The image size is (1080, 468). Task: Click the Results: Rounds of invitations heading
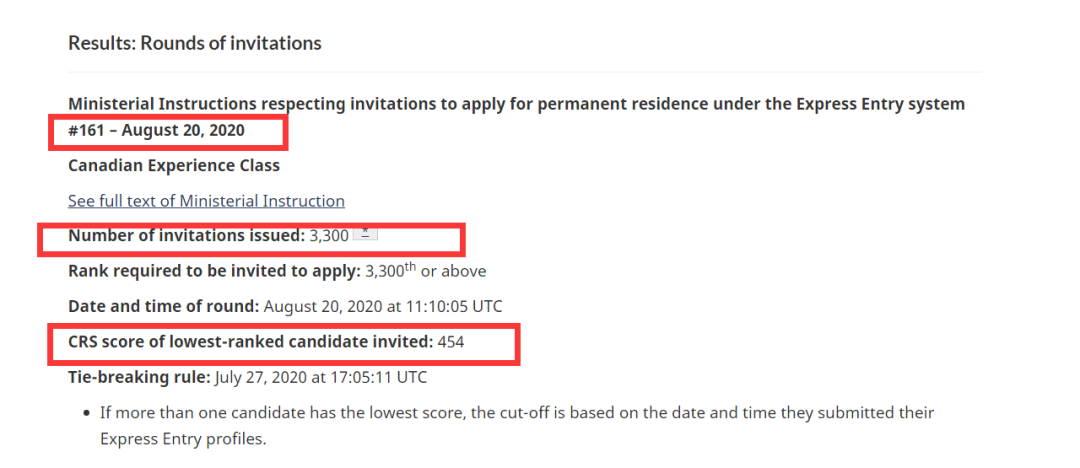click(195, 43)
